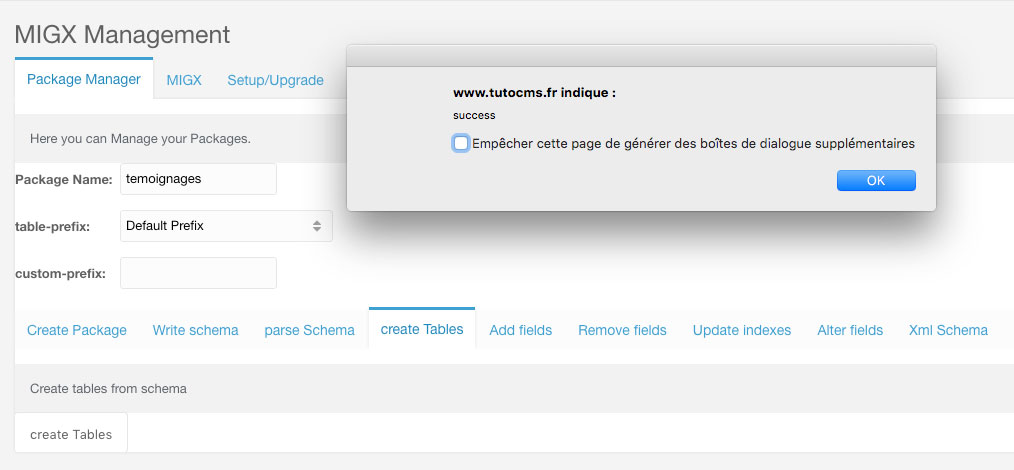Select the Add fields tab

[x=521, y=330]
